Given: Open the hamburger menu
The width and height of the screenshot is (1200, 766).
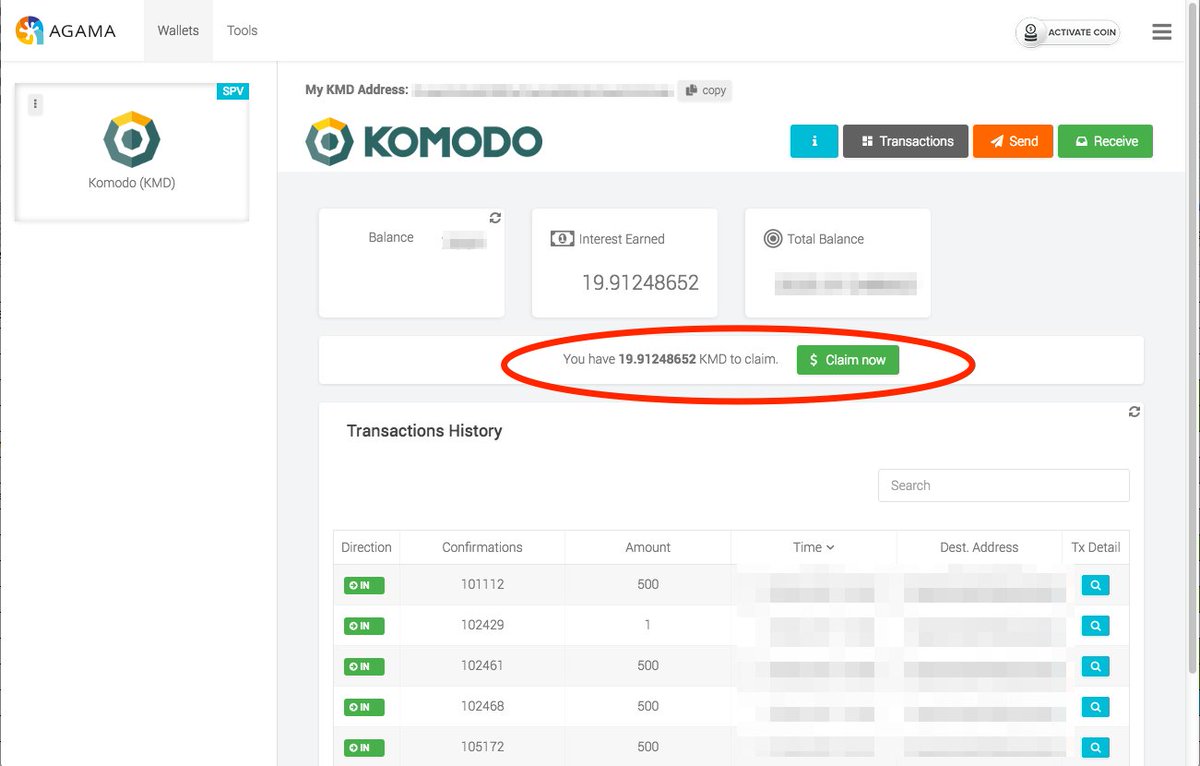Looking at the screenshot, I should 1161,32.
